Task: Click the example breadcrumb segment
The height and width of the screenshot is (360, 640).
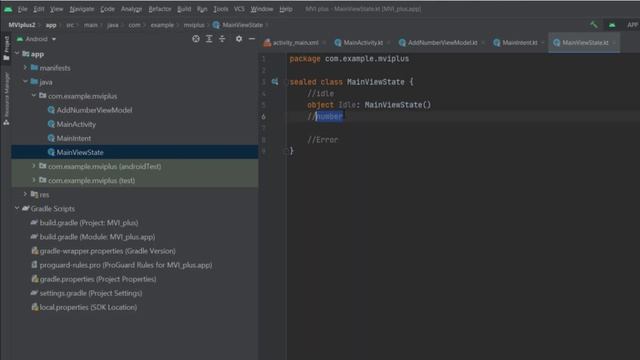Action: [162, 25]
